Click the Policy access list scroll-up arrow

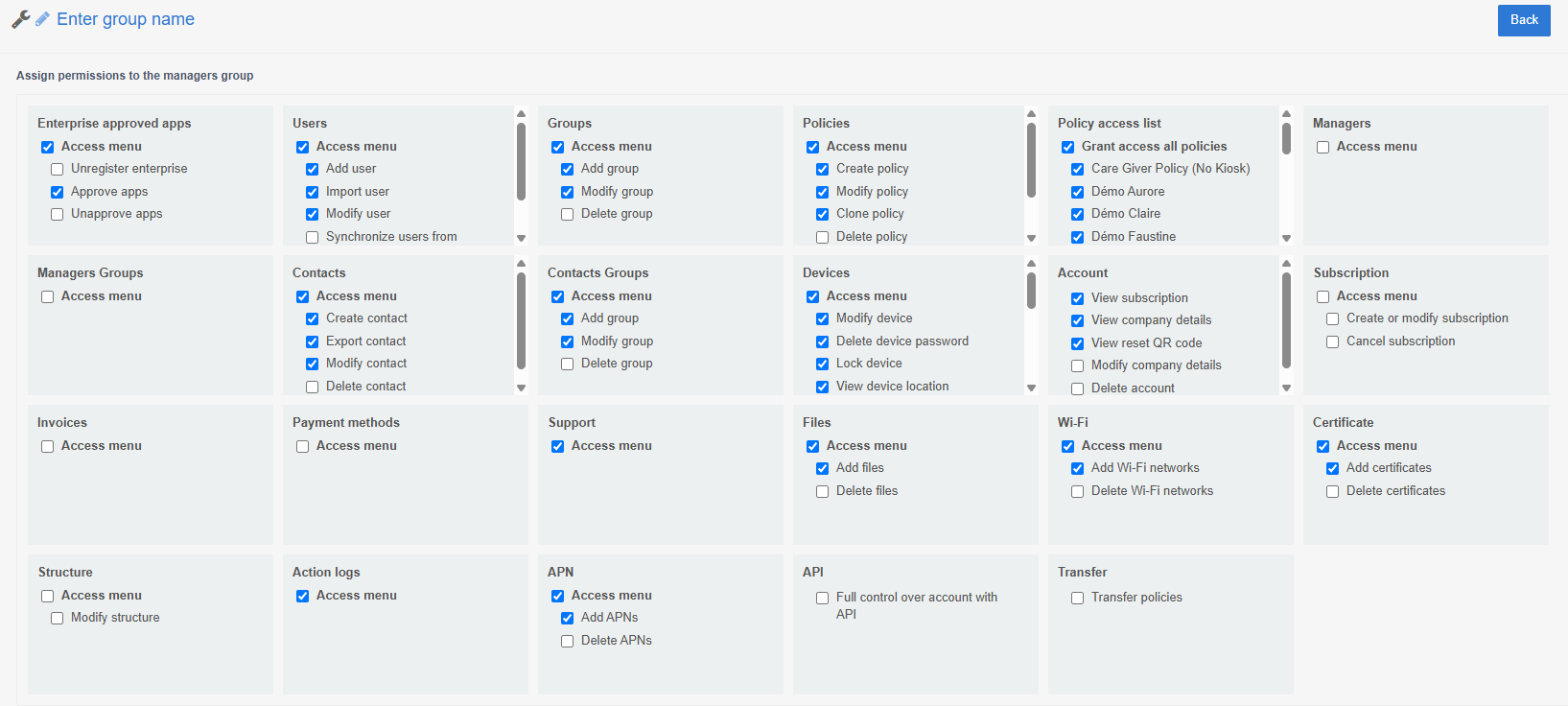click(1286, 114)
